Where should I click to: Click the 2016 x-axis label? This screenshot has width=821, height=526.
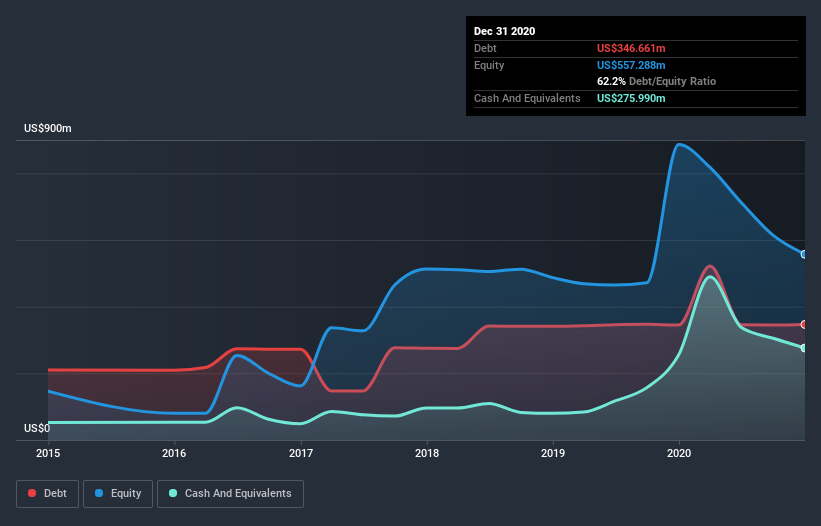coord(174,453)
